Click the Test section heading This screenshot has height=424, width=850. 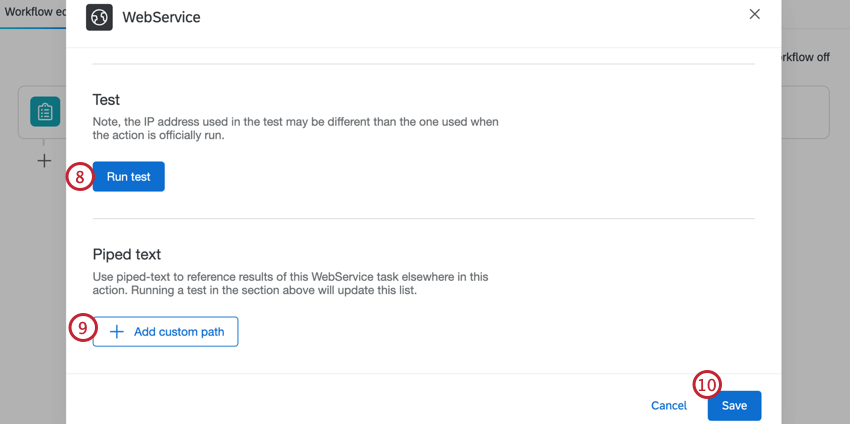pyautogui.click(x=106, y=100)
